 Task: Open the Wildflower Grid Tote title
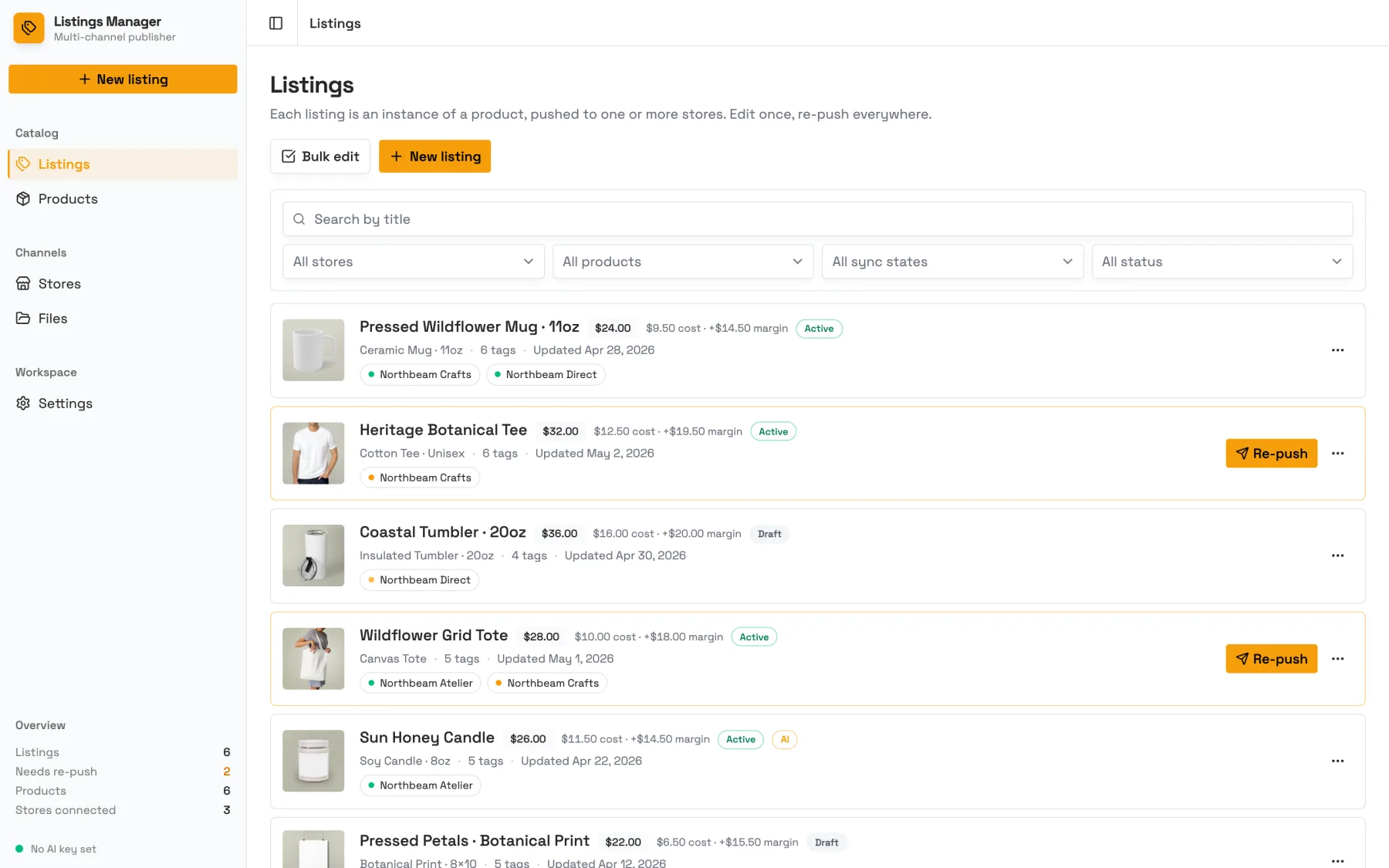point(434,636)
